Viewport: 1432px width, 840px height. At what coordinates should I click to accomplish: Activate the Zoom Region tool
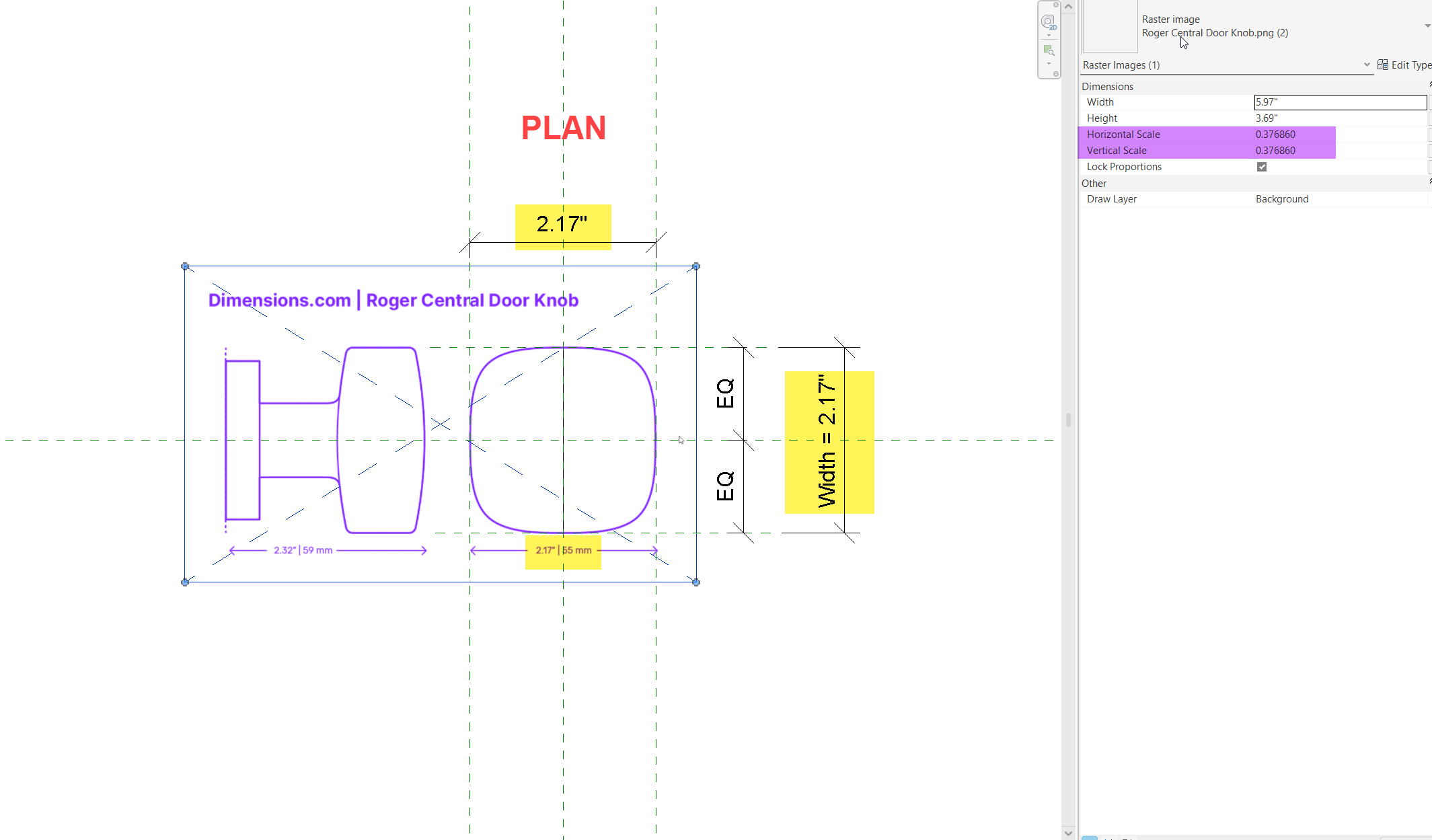tap(1048, 50)
